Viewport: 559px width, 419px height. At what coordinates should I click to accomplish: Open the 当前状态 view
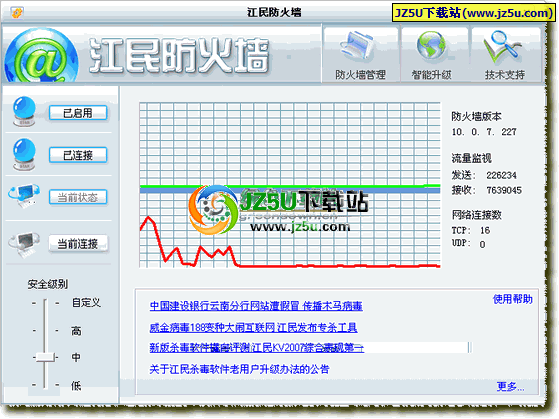click(x=78, y=197)
